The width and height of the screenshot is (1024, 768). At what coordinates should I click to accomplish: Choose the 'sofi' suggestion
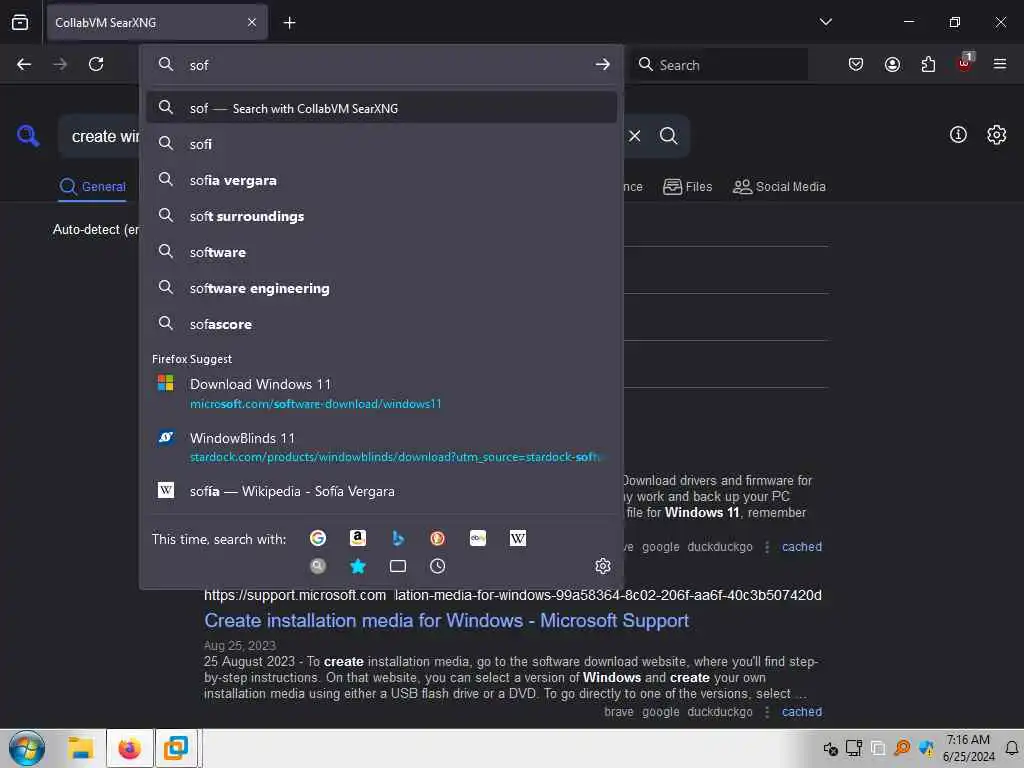[x=381, y=144]
